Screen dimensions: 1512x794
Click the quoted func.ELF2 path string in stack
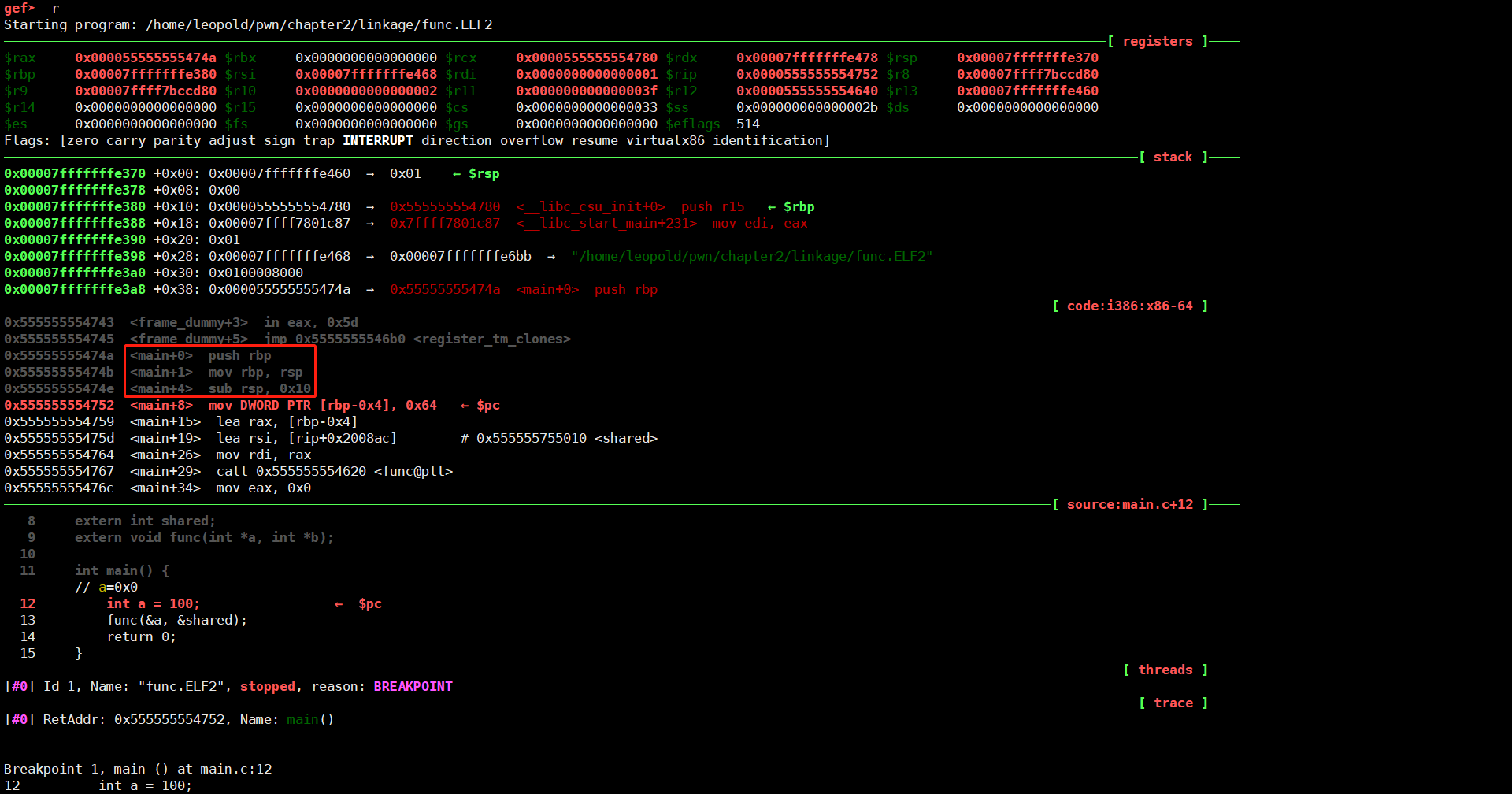(x=752, y=256)
